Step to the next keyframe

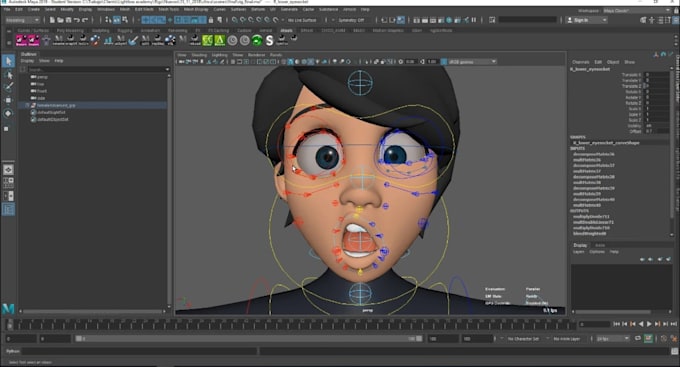click(657, 324)
